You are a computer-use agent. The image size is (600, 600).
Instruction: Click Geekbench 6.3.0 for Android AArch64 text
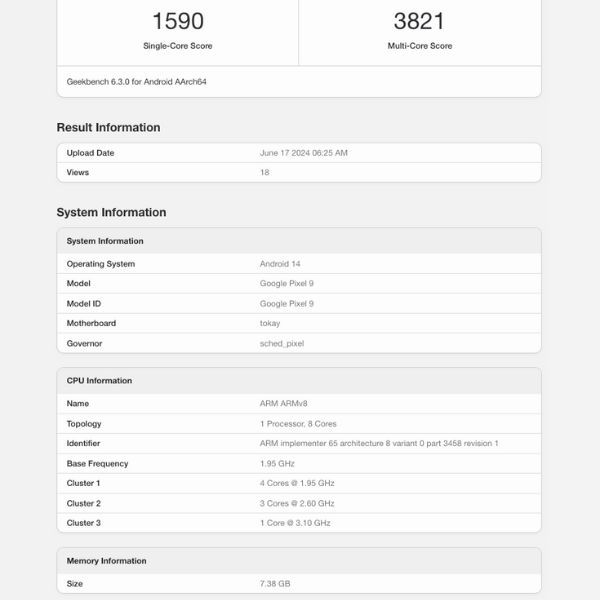click(x=137, y=82)
